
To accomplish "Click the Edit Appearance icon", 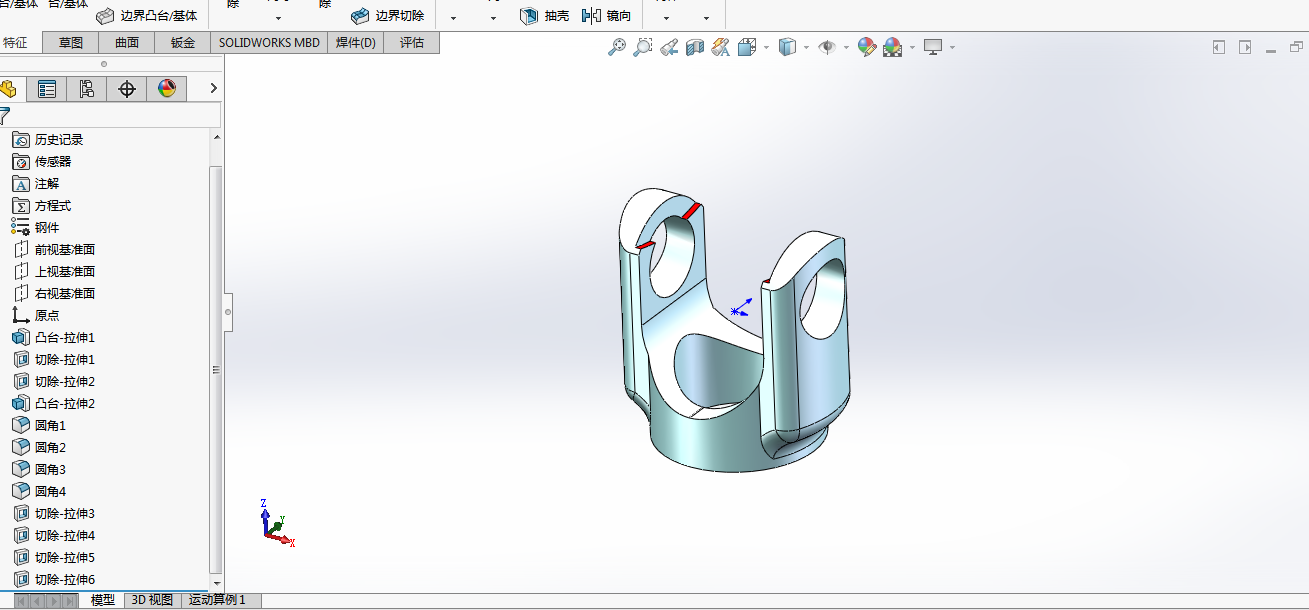I will click(867, 46).
